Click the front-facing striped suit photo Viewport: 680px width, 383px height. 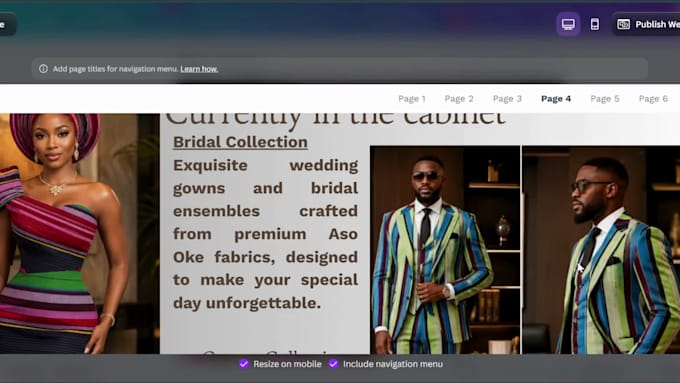pos(445,250)
